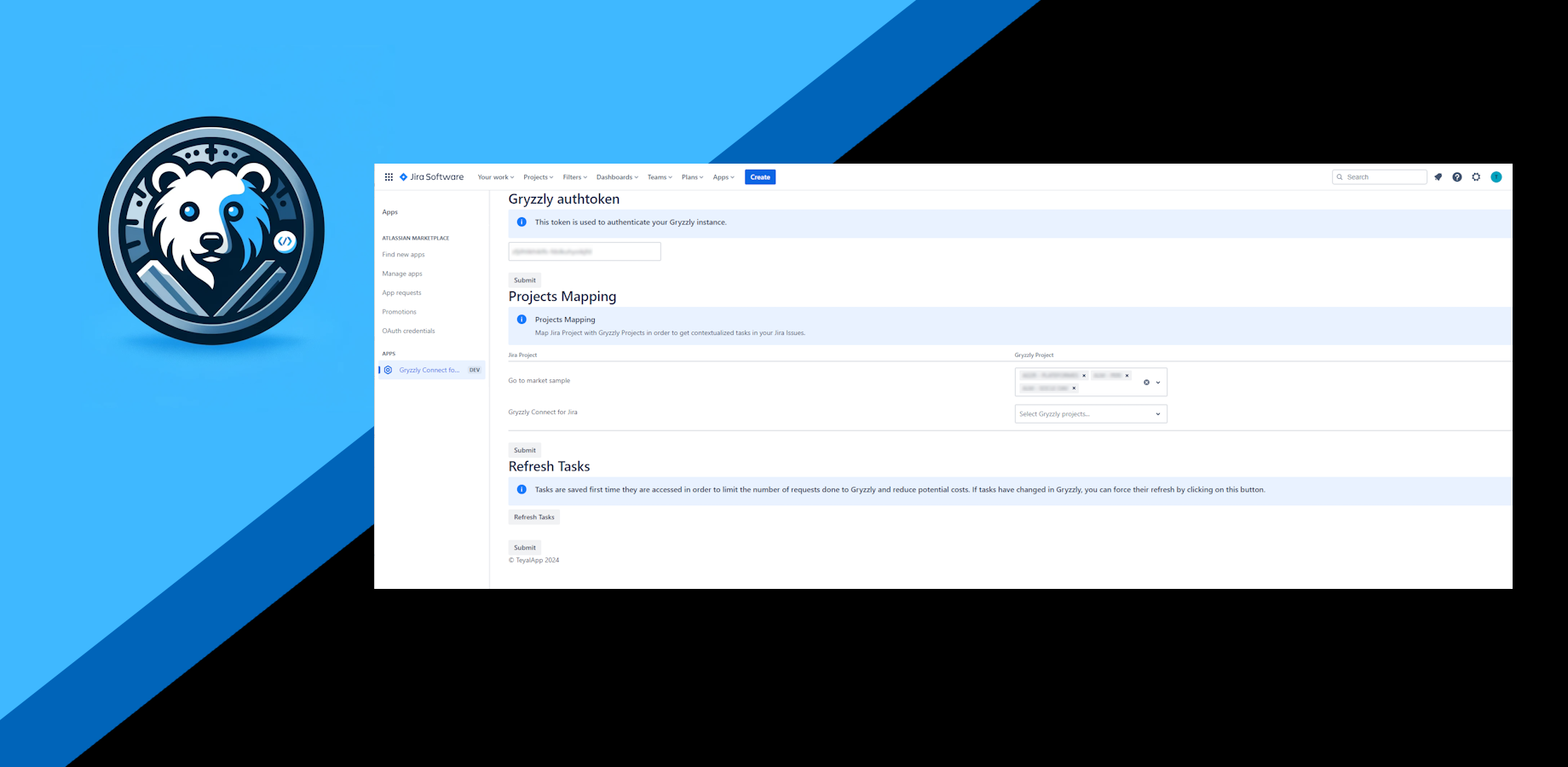Image resolution: width=1568 pixels, height=767 pixels.
Task: Click the Apps heading in sidebar
Action: (389, 212)
